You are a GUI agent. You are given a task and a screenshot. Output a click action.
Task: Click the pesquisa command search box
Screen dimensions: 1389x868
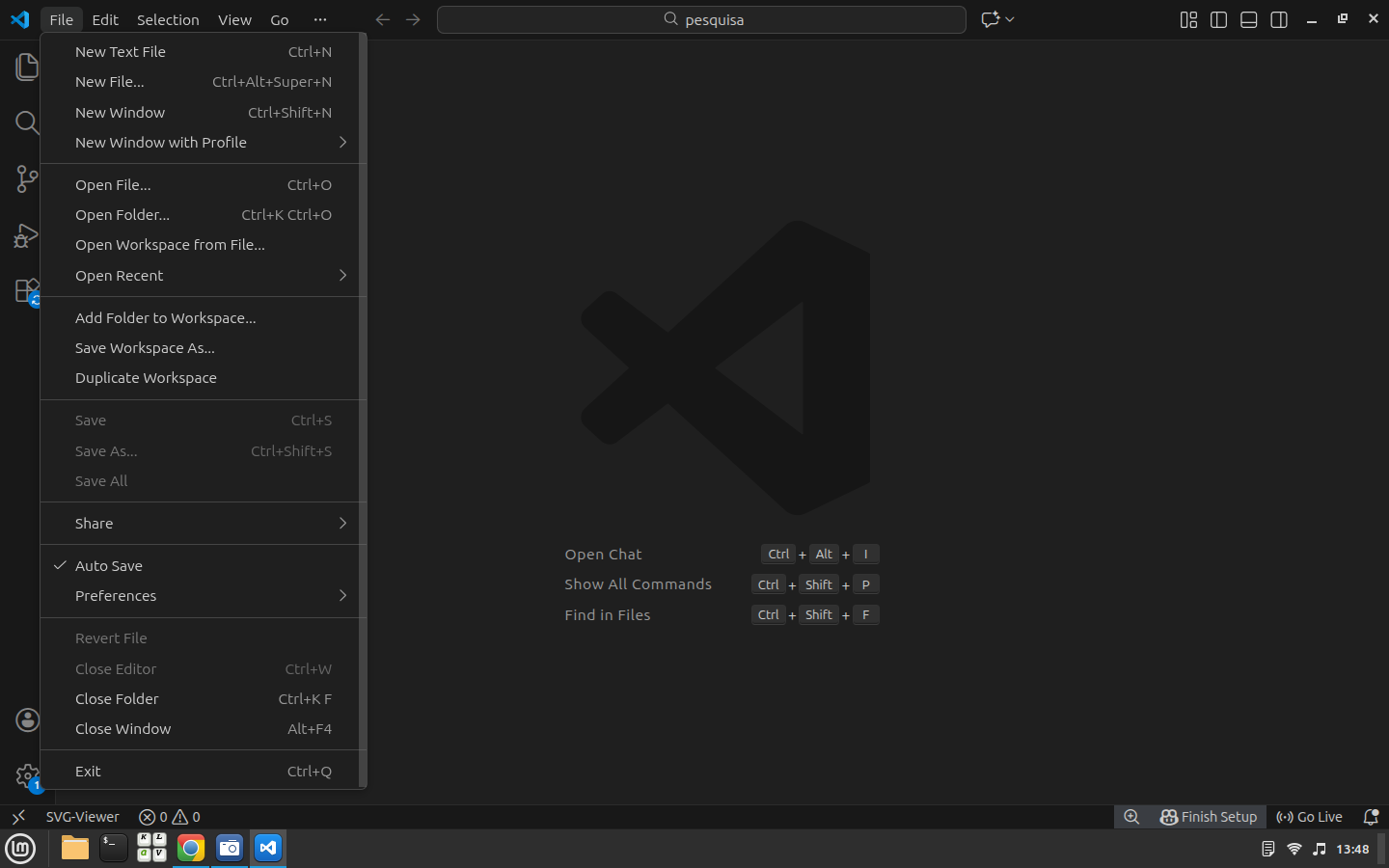pos(701,19)
